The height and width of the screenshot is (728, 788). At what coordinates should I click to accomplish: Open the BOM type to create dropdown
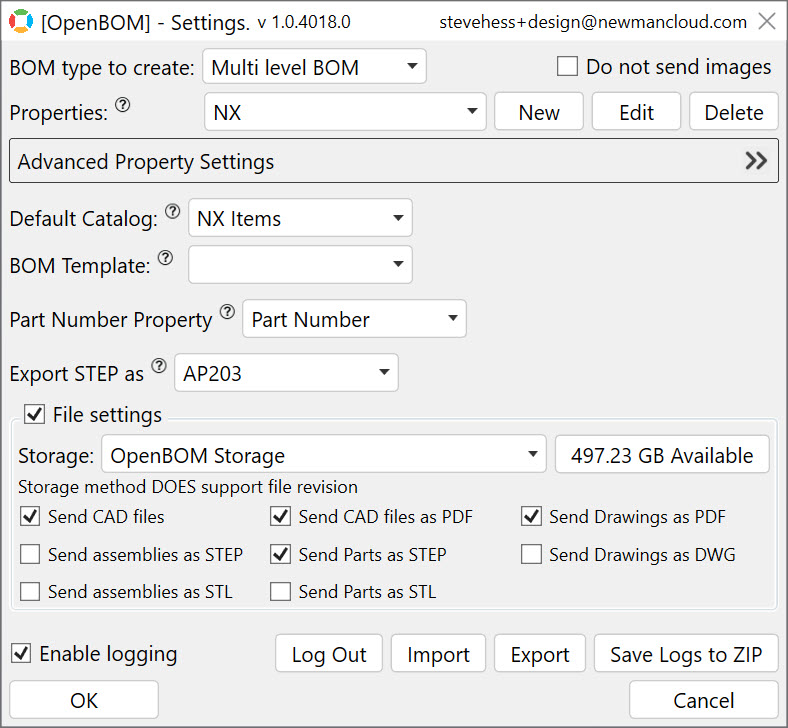tap(315, 66)
